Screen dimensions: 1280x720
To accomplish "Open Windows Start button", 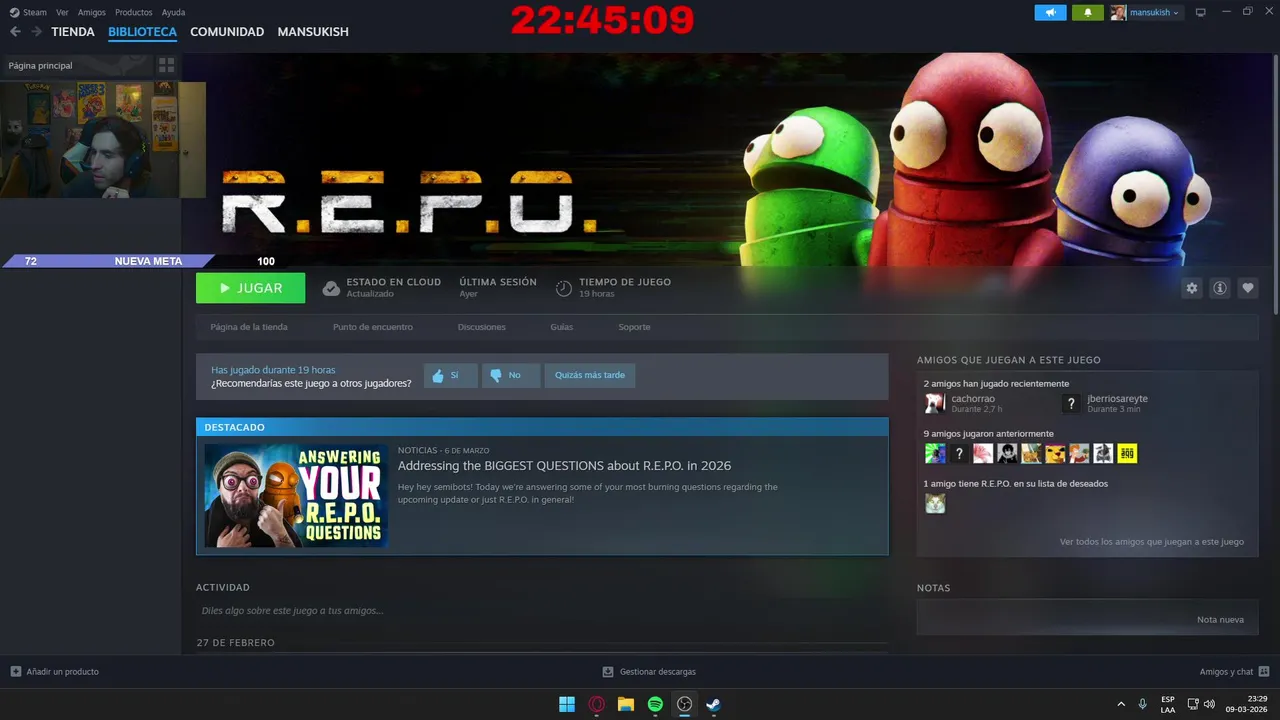I will pyautogui.click(x=567, y=704).
